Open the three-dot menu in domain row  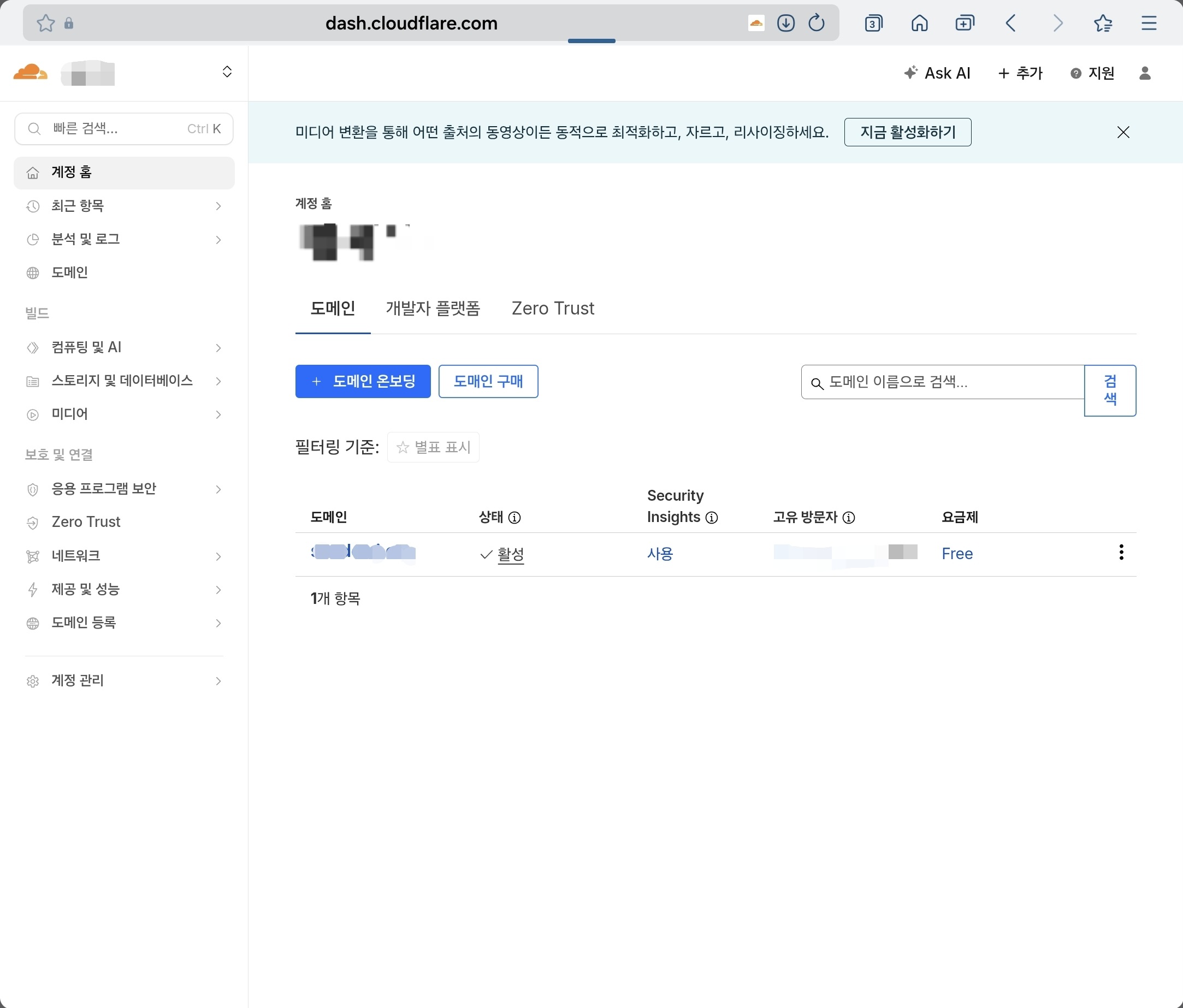click(x=1121, y=553)
